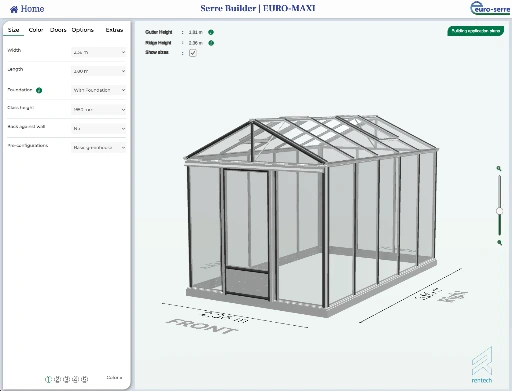The height and width of the screenshot is (391, 512).
Task: Open the Back against wall dropdown
Action: point(99,128)
